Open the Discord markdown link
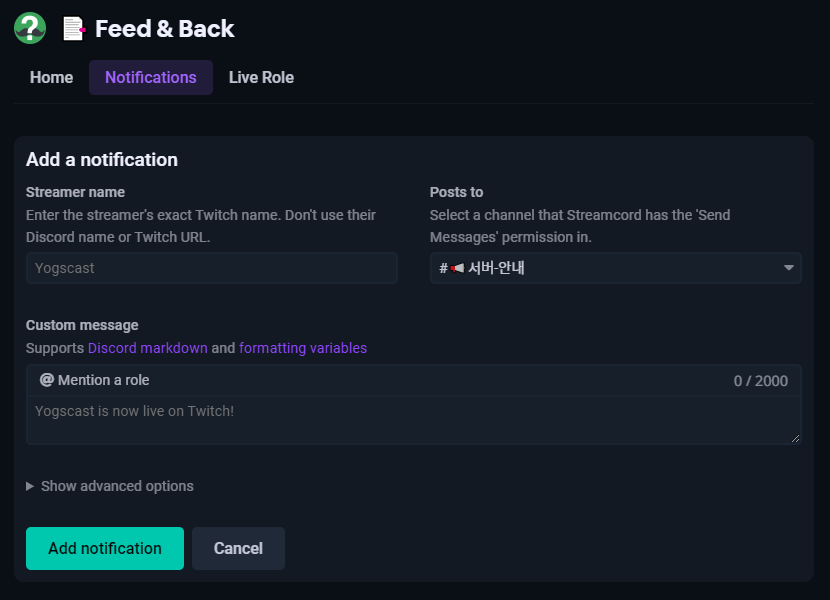830x600 pixels. pyautogui.click(x=147, y=348)
